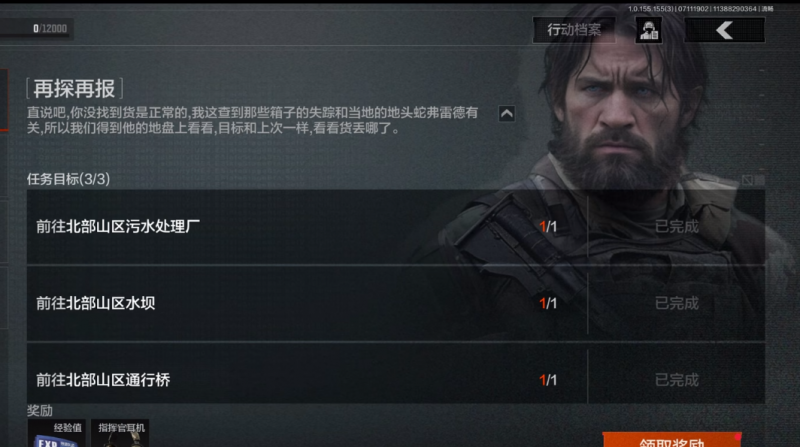Collapse the mission description with the chevron
Image resolution: width=800 pixels, height=447 pixels.
(507, 114)
